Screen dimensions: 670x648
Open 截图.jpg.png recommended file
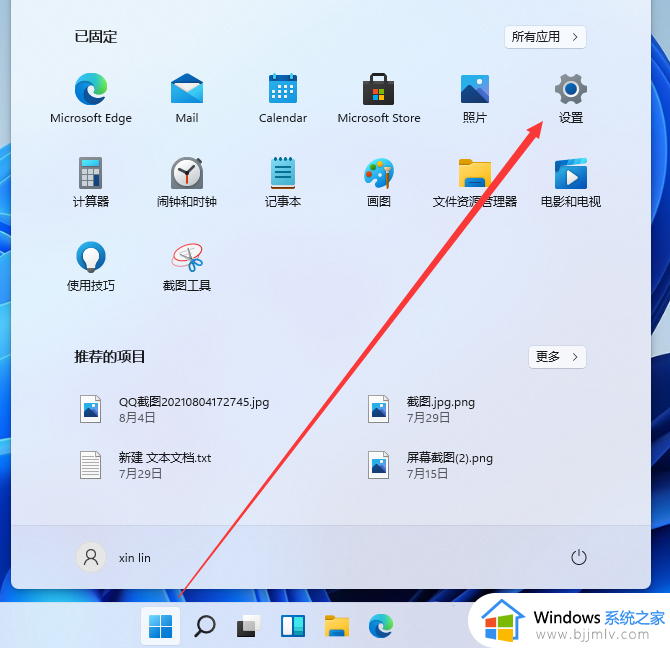[x=421, y=409]
